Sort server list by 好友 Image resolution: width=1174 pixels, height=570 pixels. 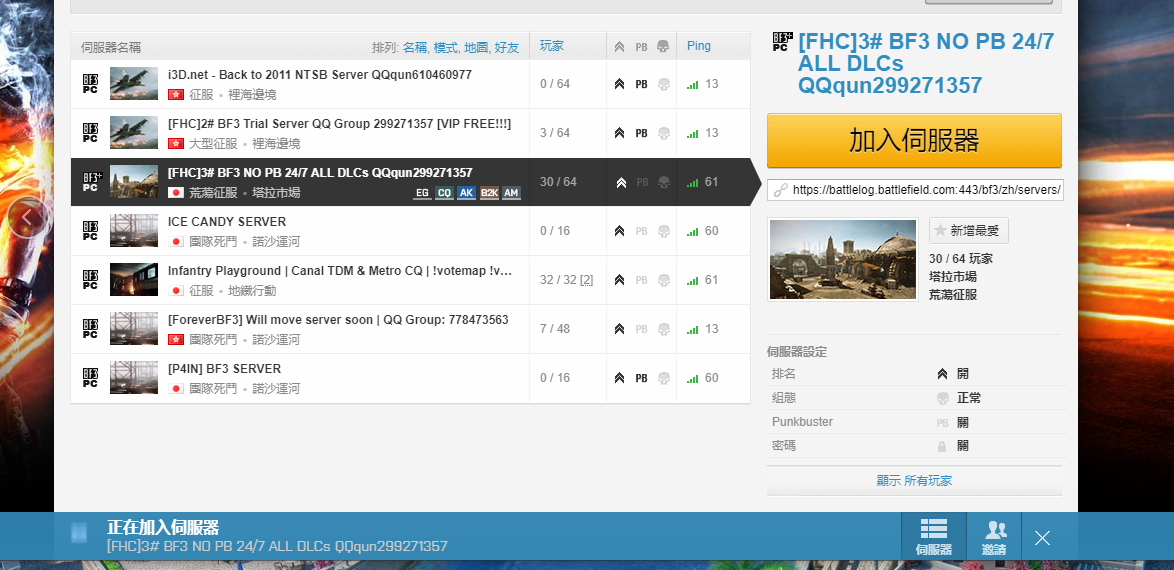point(507,47)
